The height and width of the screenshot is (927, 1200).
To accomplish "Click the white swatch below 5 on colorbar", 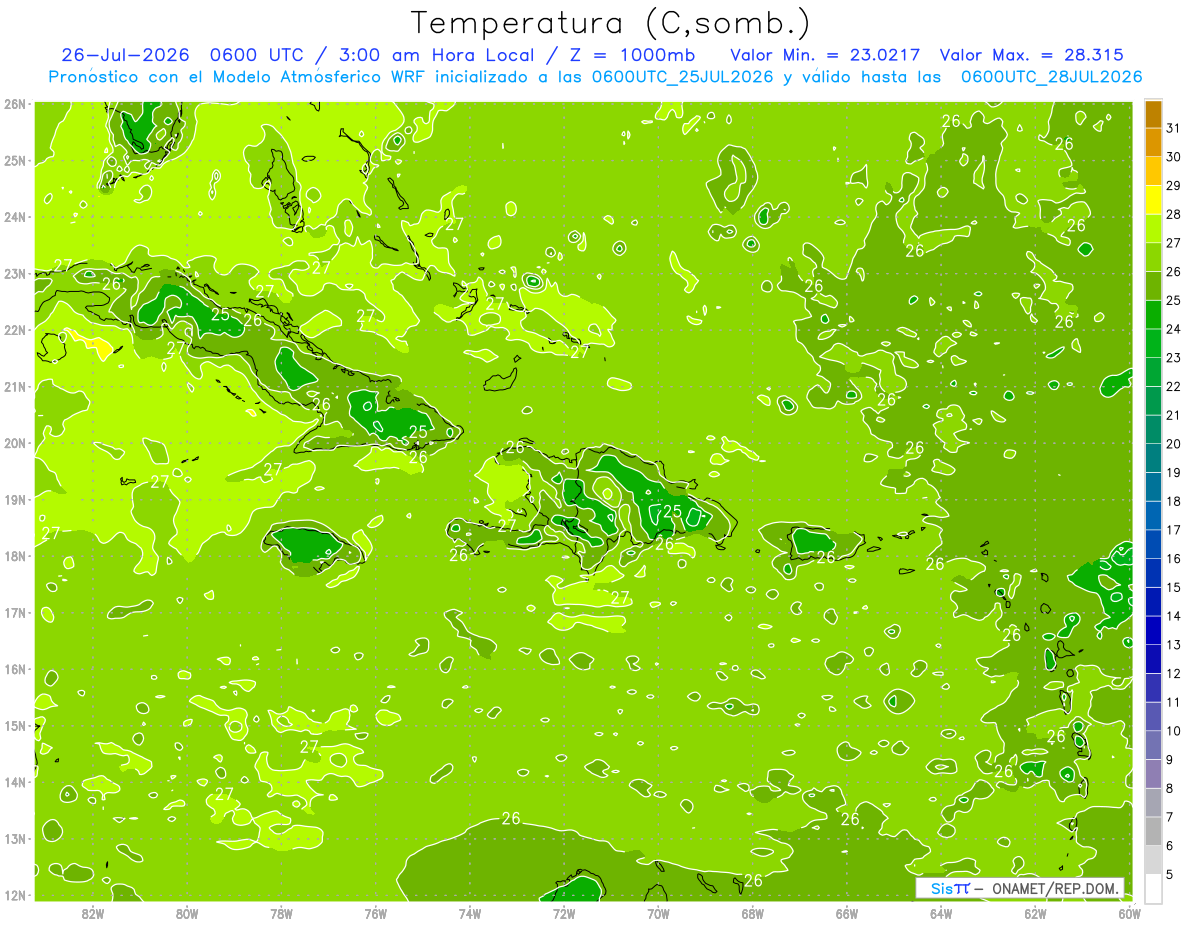I will coord(1153,888).
